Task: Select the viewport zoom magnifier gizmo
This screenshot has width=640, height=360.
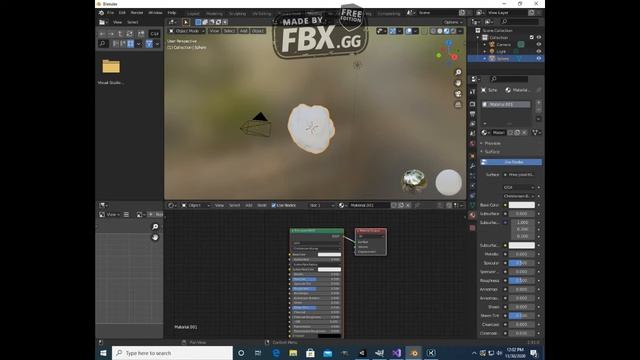Action: click(x=458, y=72)
